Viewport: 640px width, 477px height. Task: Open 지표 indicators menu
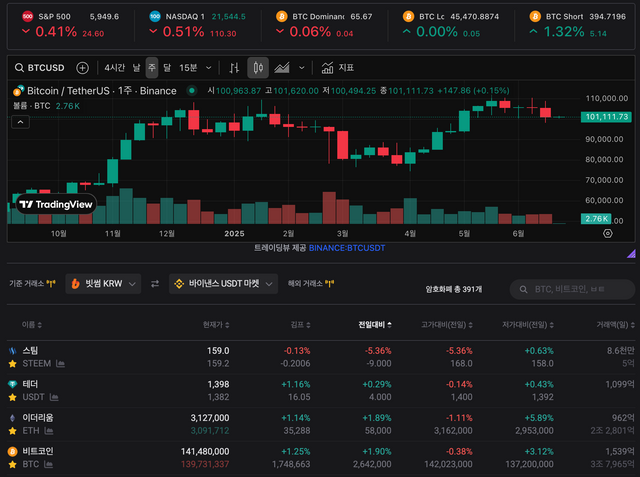click(x=338, y=68)
